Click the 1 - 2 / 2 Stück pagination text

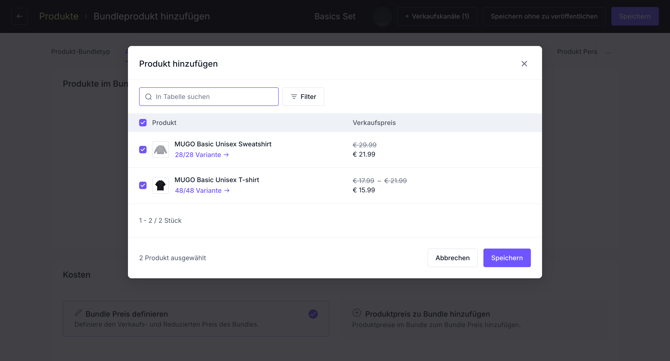pyautogui.click(x=160, y=220)
